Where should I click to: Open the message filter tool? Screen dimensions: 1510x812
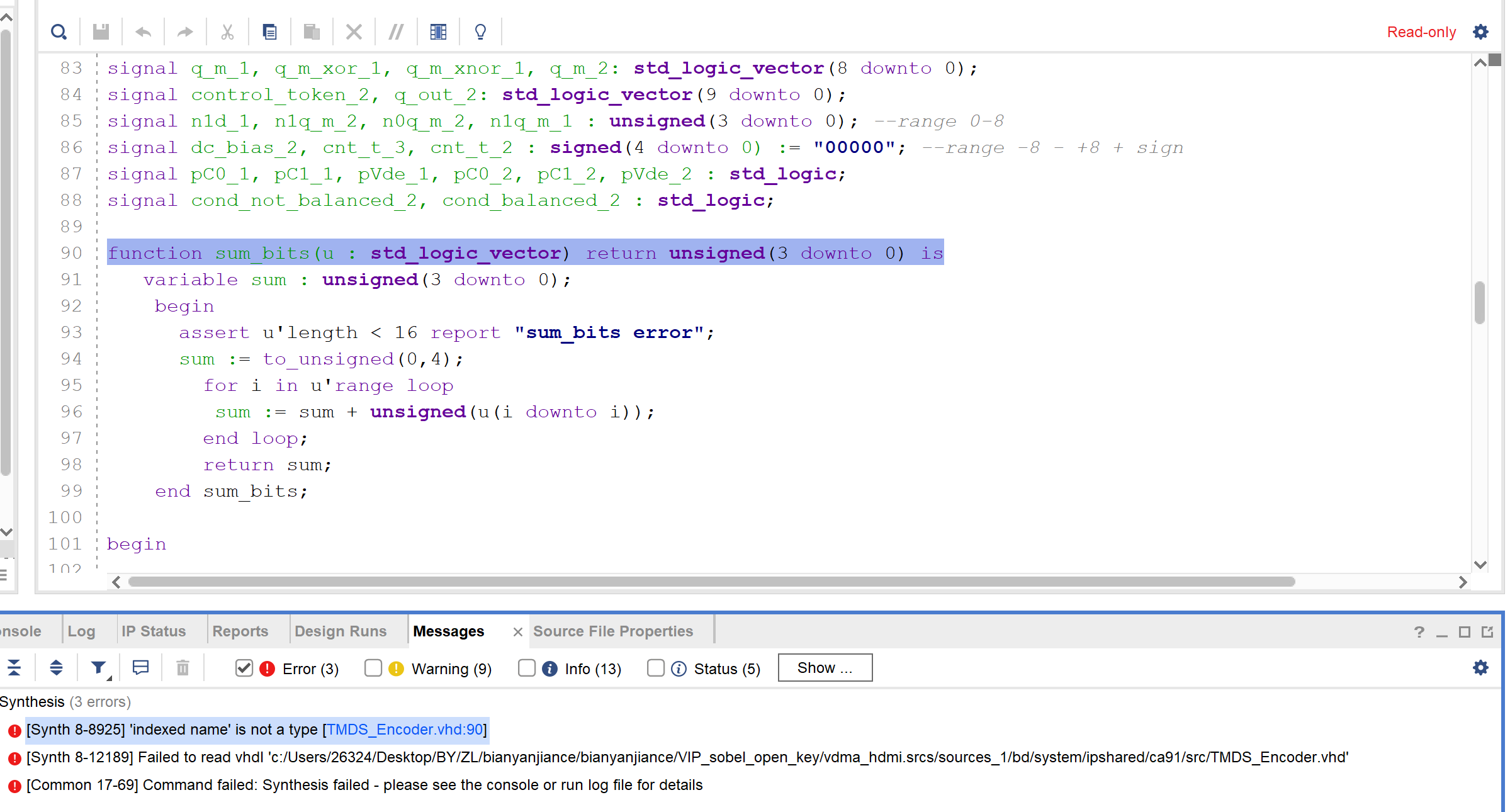pyautogui.click(x=98, y=668)
